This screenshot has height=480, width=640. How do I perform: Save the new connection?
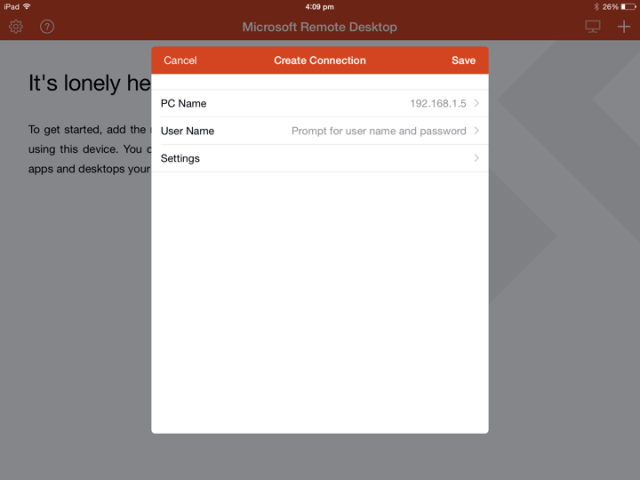click(x=463, y=60)
